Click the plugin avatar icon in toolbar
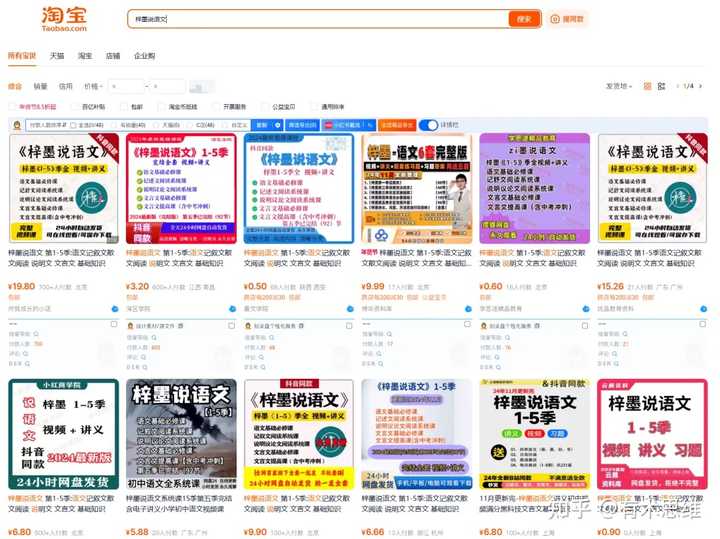Viewport: 720px width, 539px height. point(17,125)
